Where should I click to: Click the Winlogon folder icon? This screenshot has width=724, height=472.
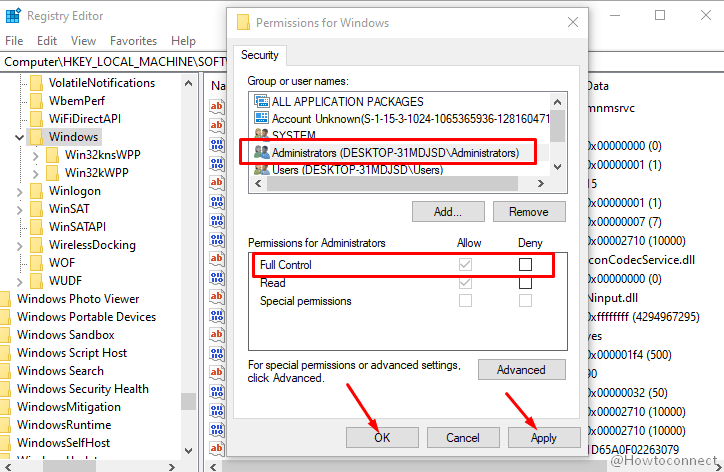point(36,191)
